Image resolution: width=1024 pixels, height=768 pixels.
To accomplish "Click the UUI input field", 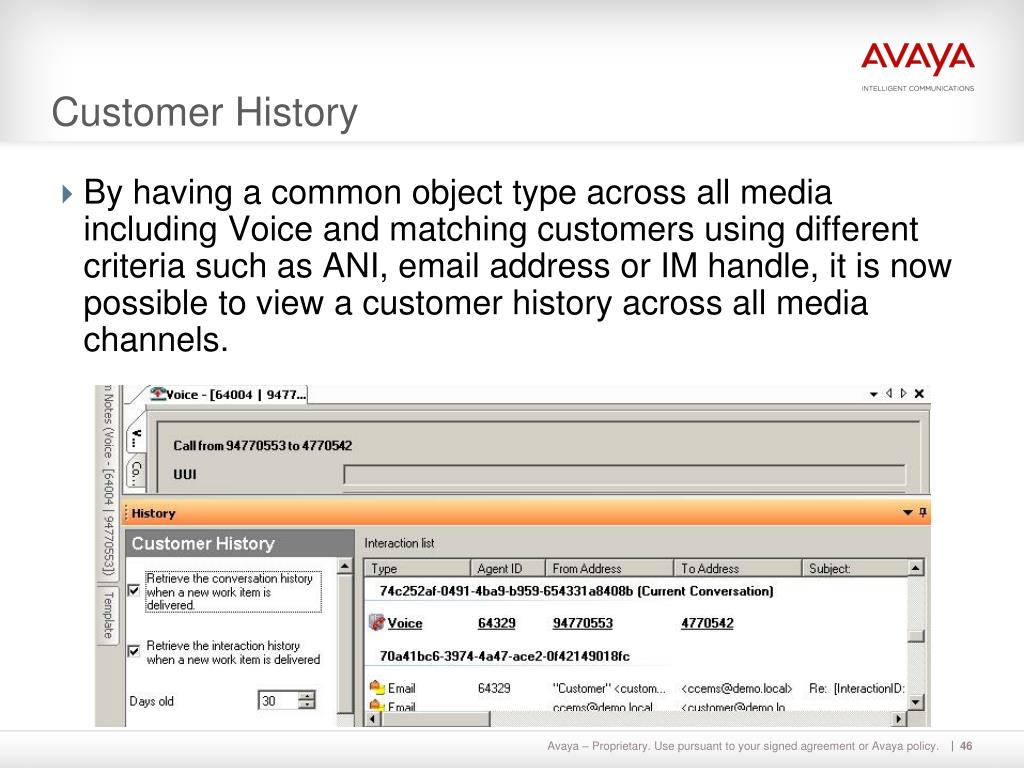I will [x=624, y=474].
